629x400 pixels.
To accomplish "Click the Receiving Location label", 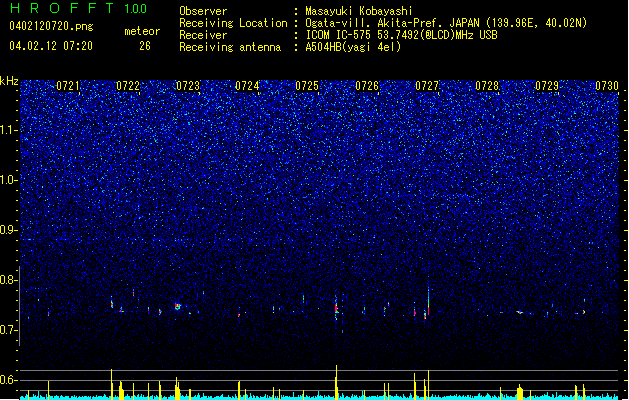I will point(233,23).
